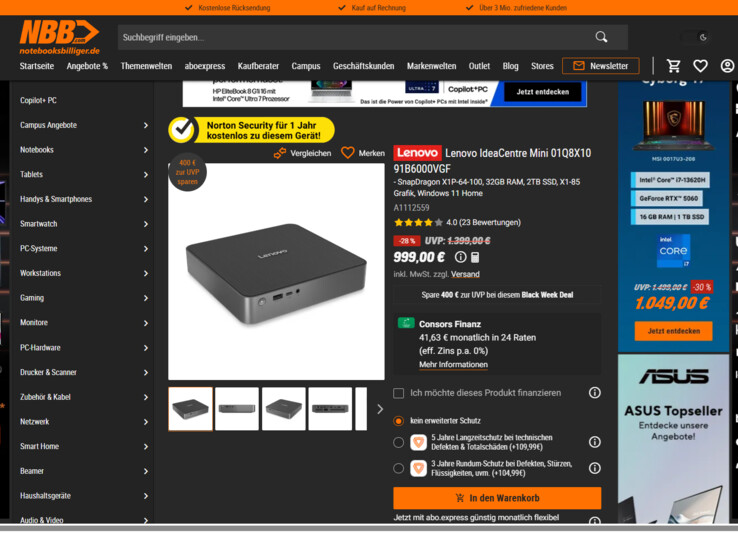Screen dimensions: 738x533
Task: Open the financing calculator icon beside price
Action: (x=475, y=257)
